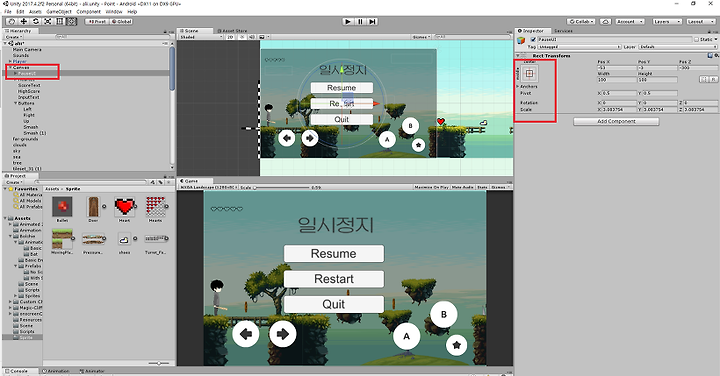Image resolution: width=720 pixels, height=376 pixels.
Task: Open the Shaded draw mode dropdown
Action: point(201,37)
